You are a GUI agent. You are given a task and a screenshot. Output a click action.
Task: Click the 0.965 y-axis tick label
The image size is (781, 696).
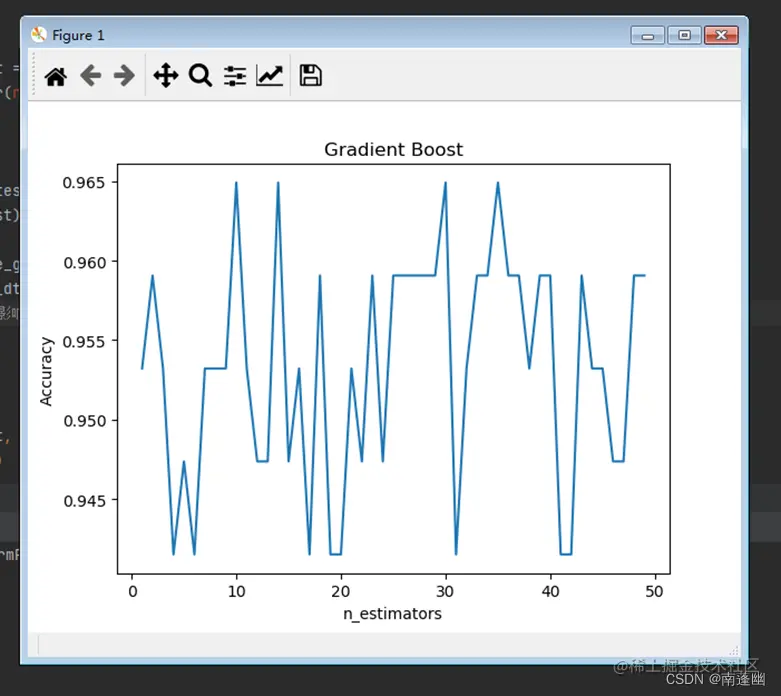click(84, 183)
